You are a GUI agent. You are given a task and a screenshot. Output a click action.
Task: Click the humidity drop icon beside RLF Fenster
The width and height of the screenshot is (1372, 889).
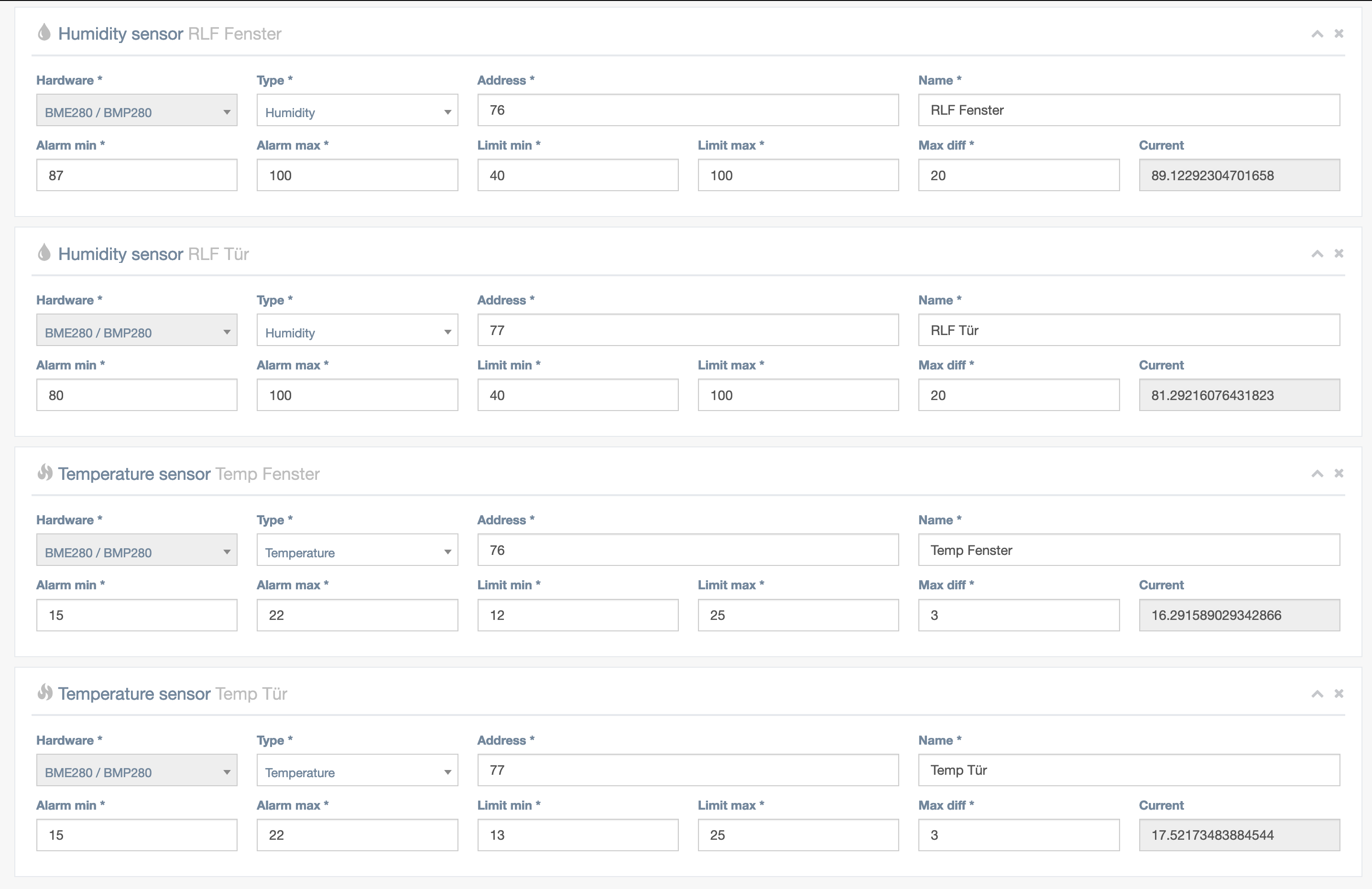coord(44,33)
